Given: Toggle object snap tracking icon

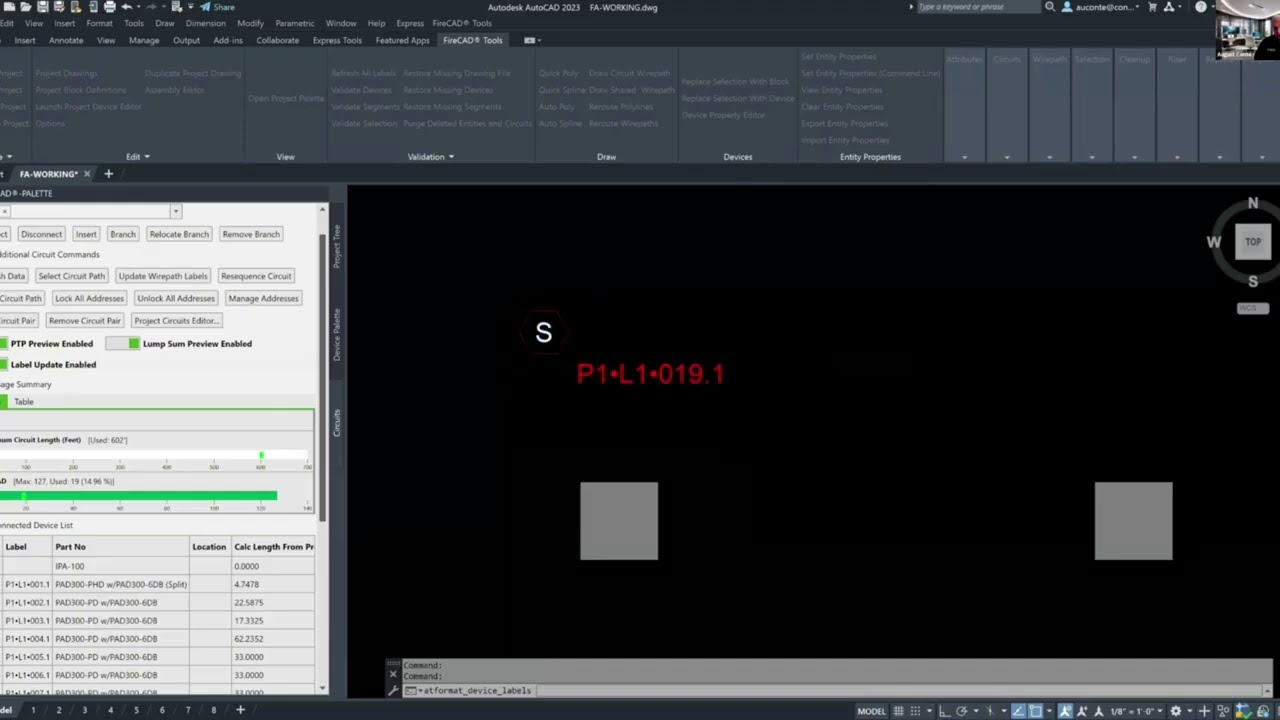Looking at the screenshot, I should [x=1018, y=711].
